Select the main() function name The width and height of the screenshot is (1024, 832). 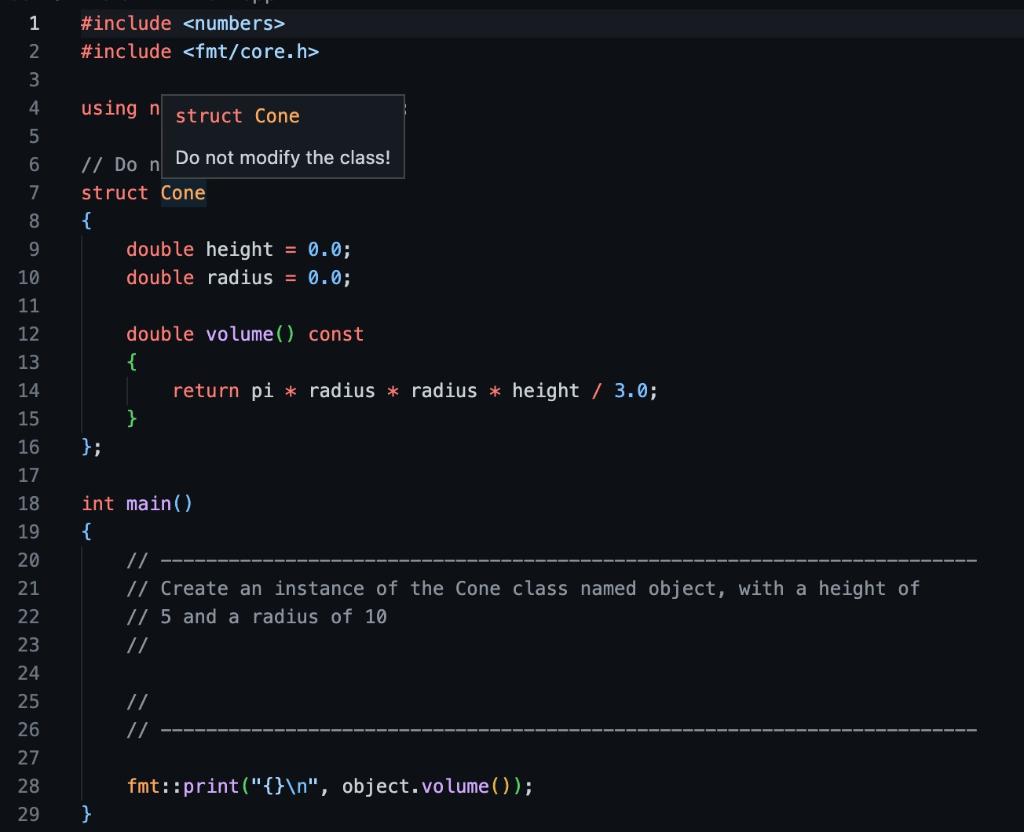click(149, 503)
